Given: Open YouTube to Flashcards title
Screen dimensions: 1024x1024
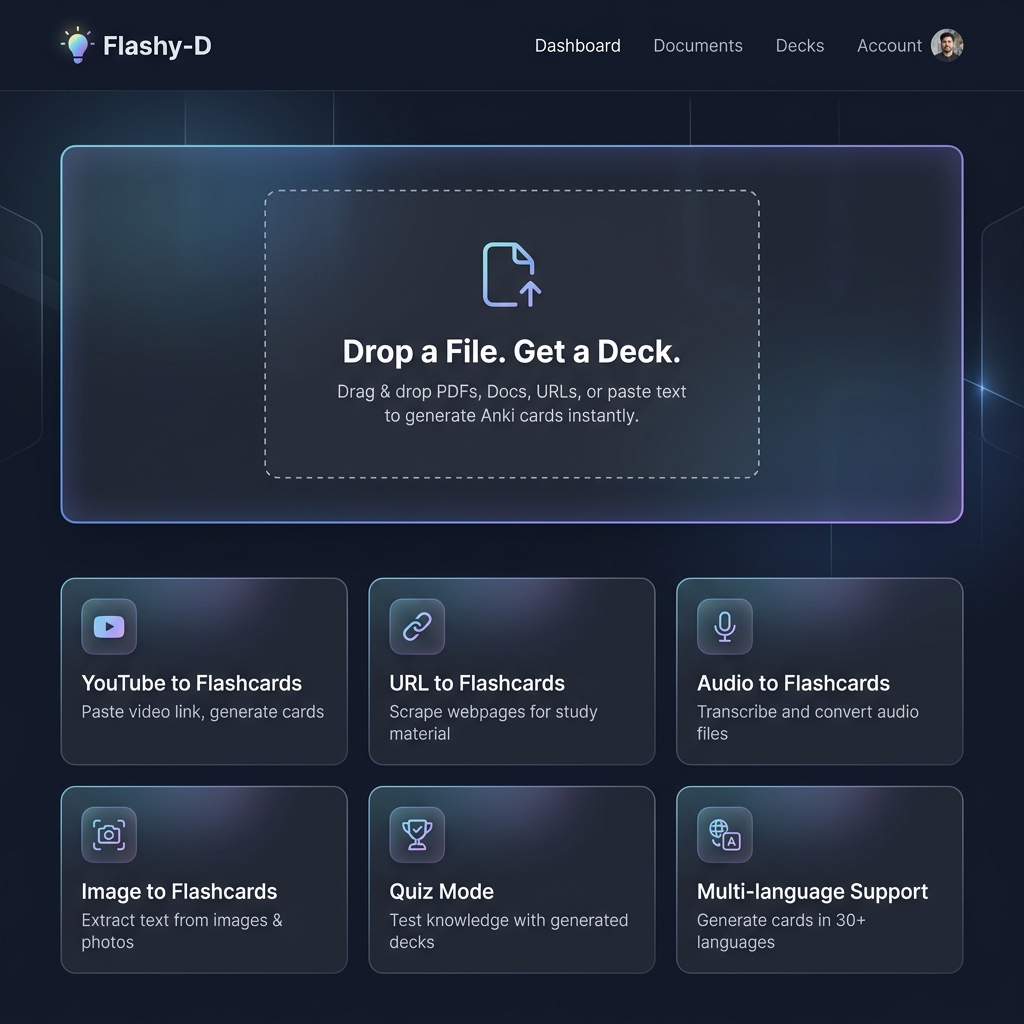Looking at the screenshot, I should (x=192, y=683).
